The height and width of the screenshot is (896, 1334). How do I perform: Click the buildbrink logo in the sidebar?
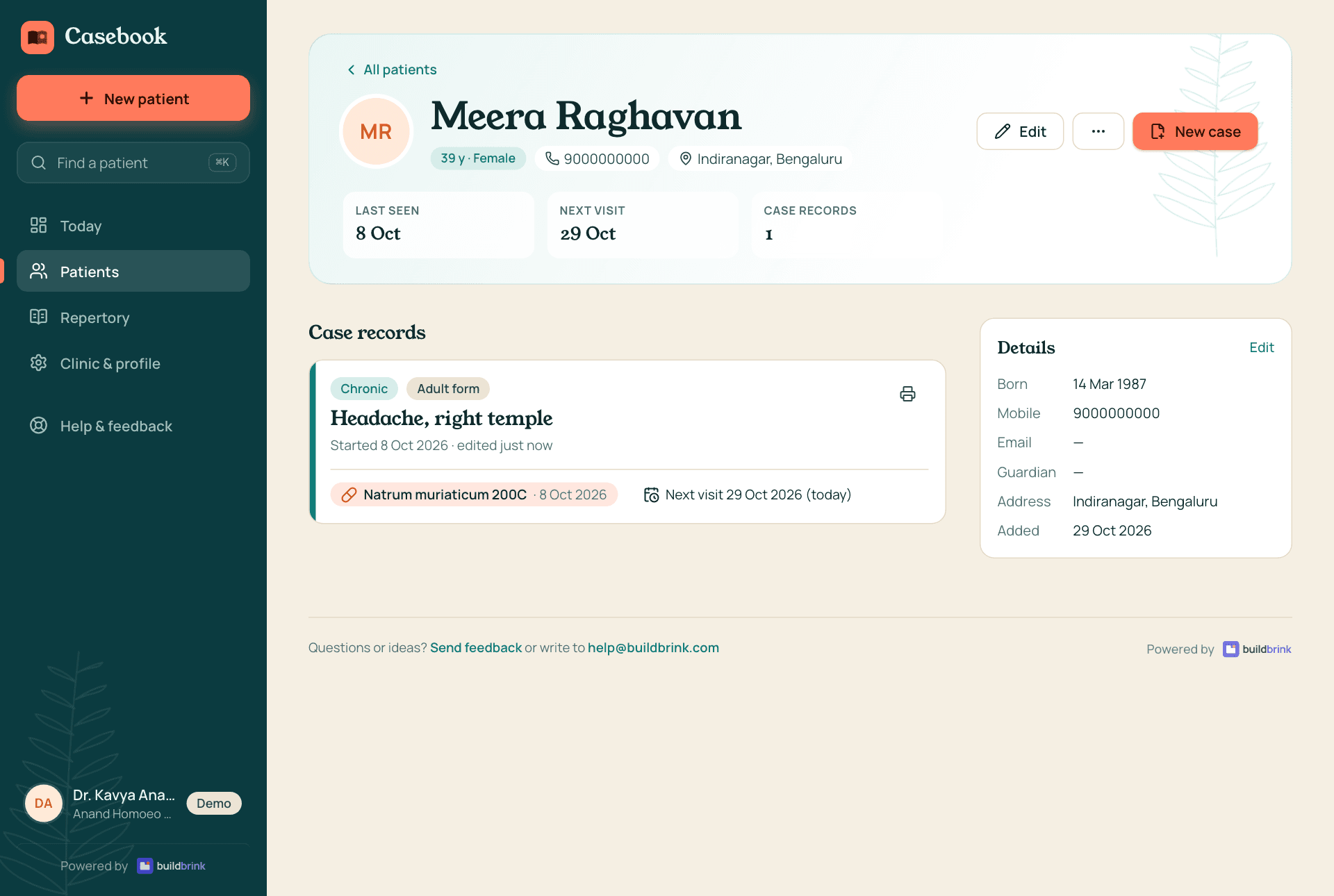tap(171, 865)
